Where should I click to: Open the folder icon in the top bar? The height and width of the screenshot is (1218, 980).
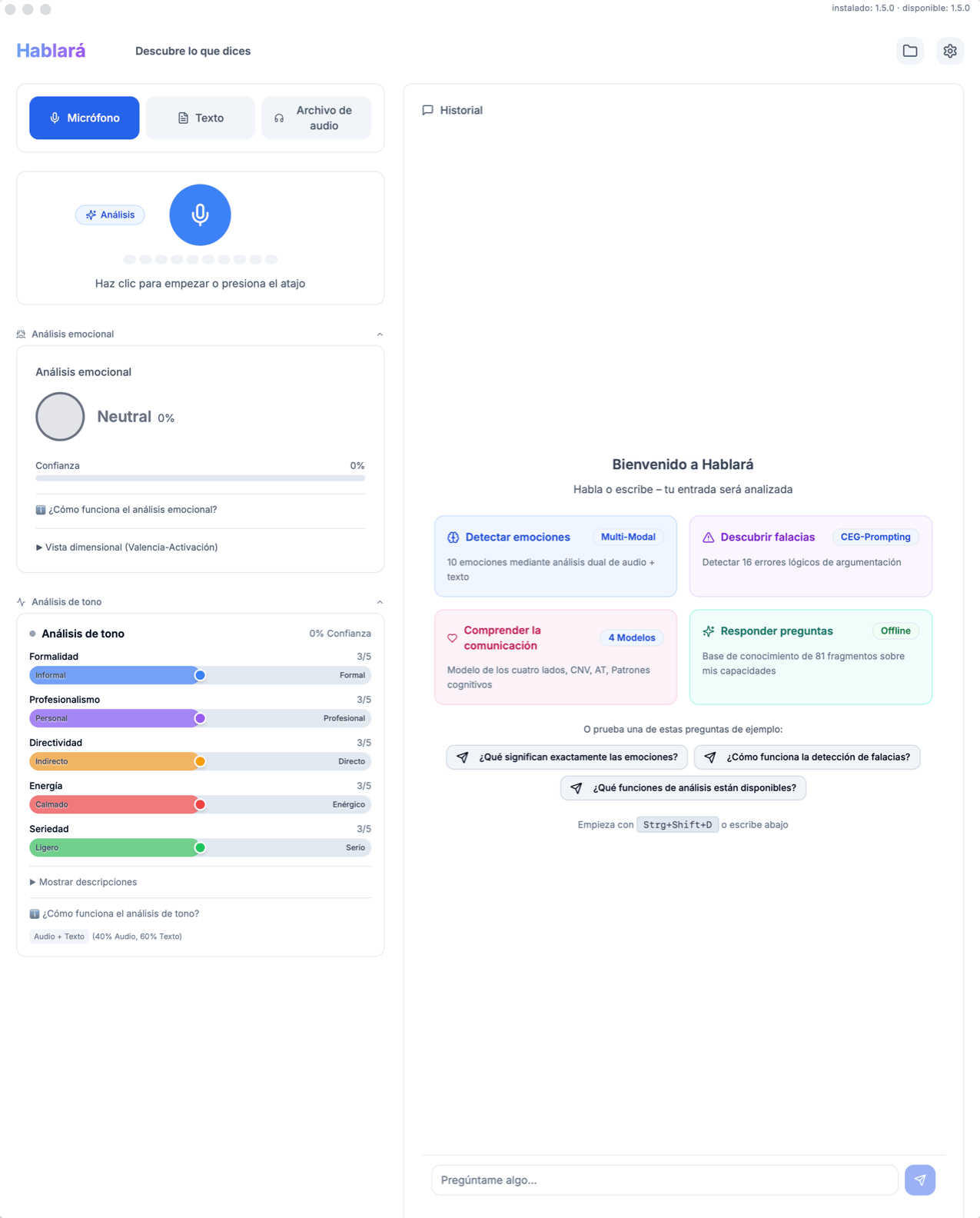pyautogui.click(x=909, y=51)
